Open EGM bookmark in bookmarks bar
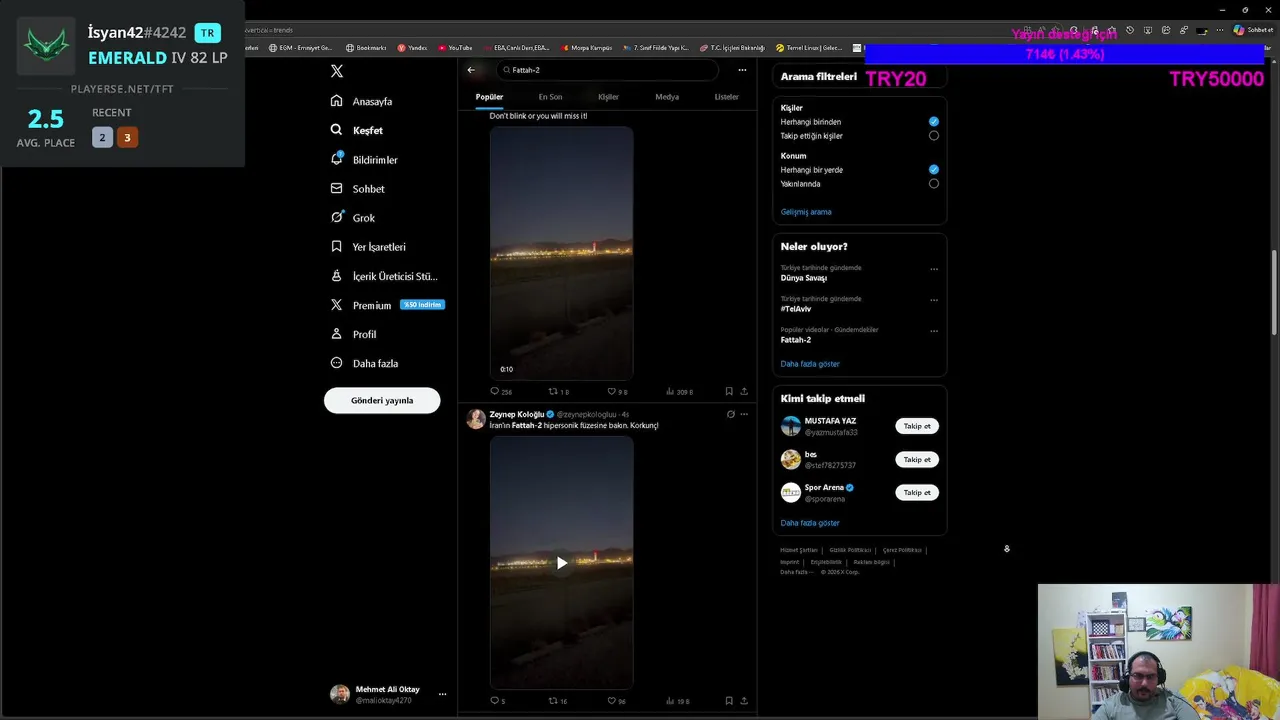Image resolution: width=1280 pixels, height=720 pixels. tap(300, 47)
